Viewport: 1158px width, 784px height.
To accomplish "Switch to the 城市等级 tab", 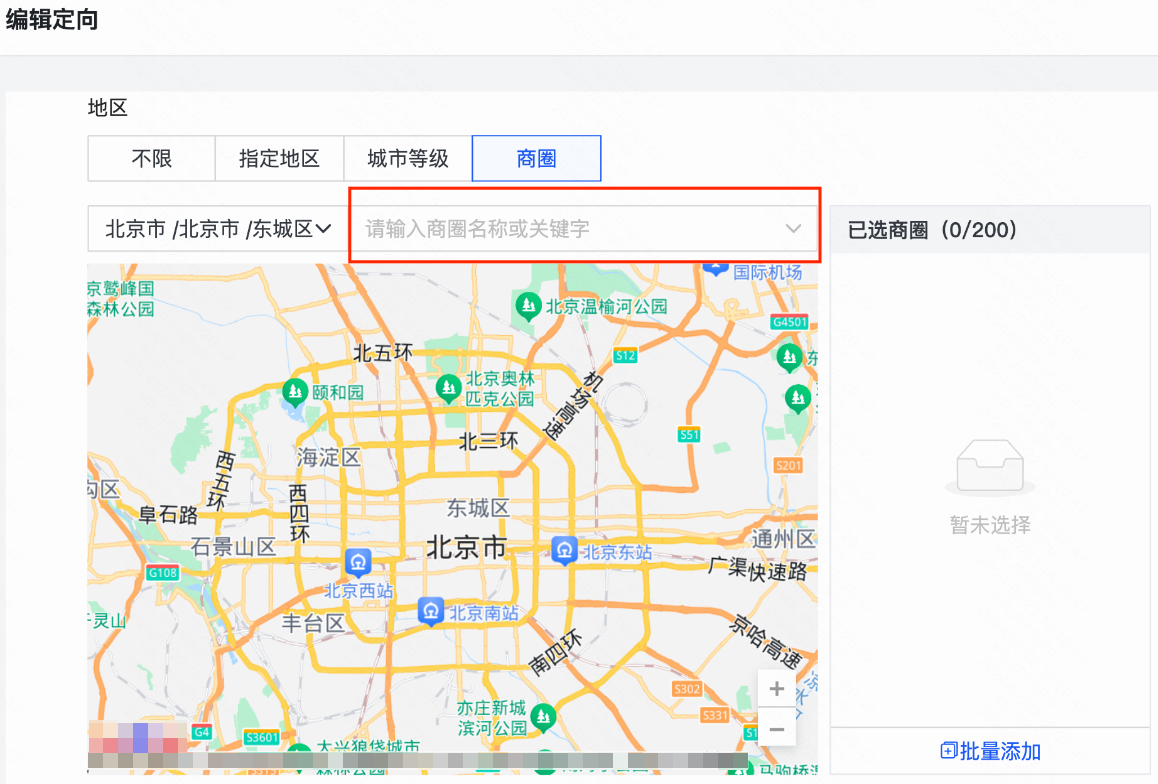I will 407,158.
